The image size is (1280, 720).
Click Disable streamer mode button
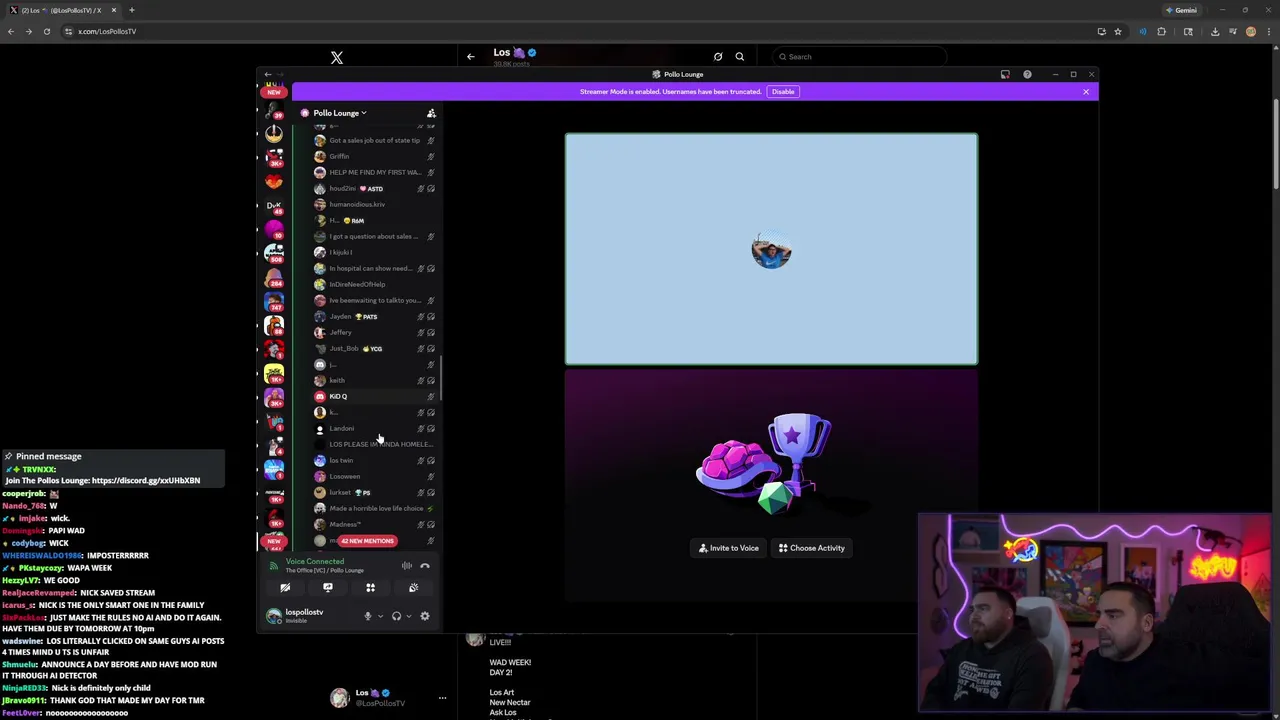pos(783,92)
